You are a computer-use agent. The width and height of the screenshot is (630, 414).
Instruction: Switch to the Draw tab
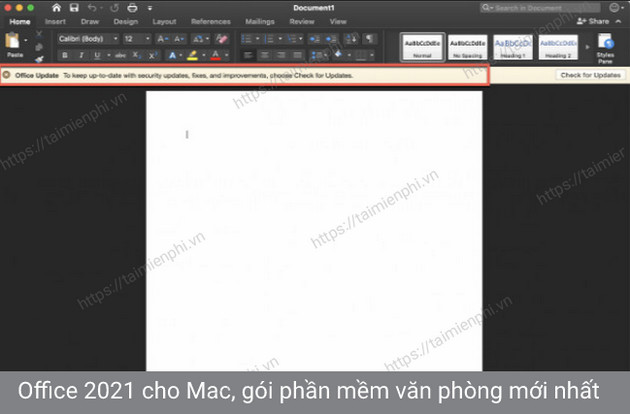(x=90, y=22)
